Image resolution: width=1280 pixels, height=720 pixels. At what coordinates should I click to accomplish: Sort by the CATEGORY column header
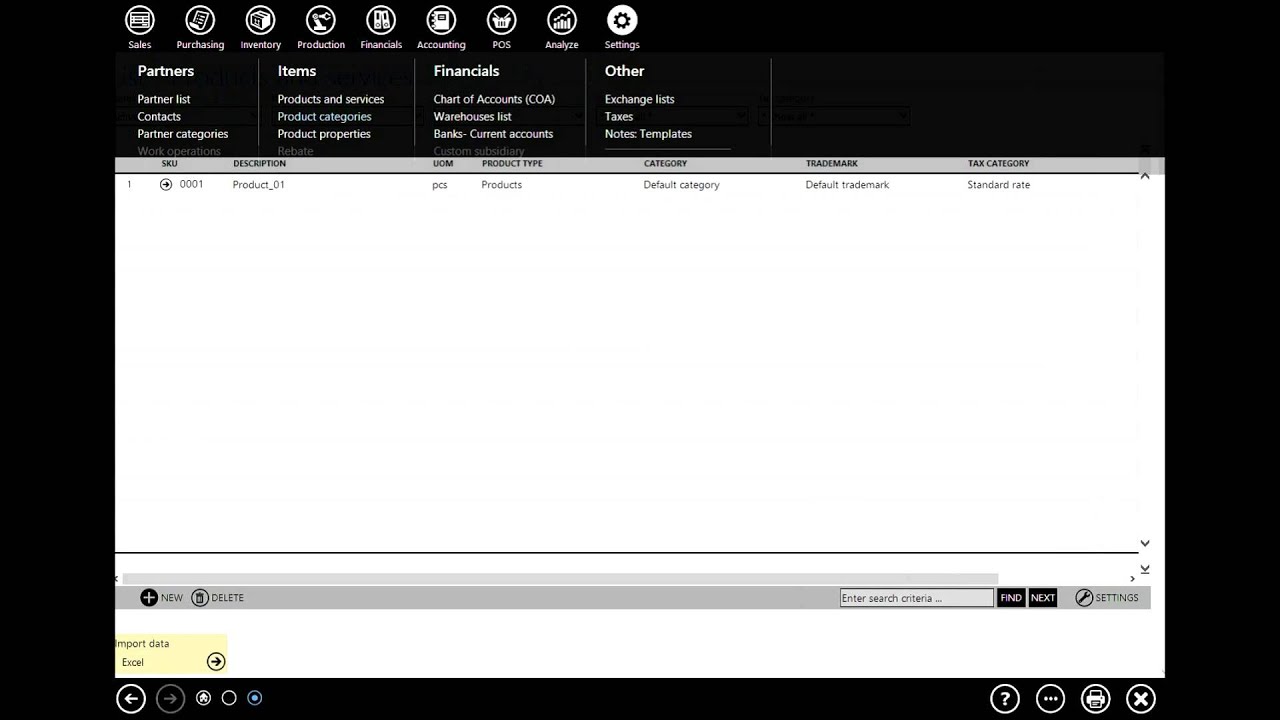pos(665,164)
